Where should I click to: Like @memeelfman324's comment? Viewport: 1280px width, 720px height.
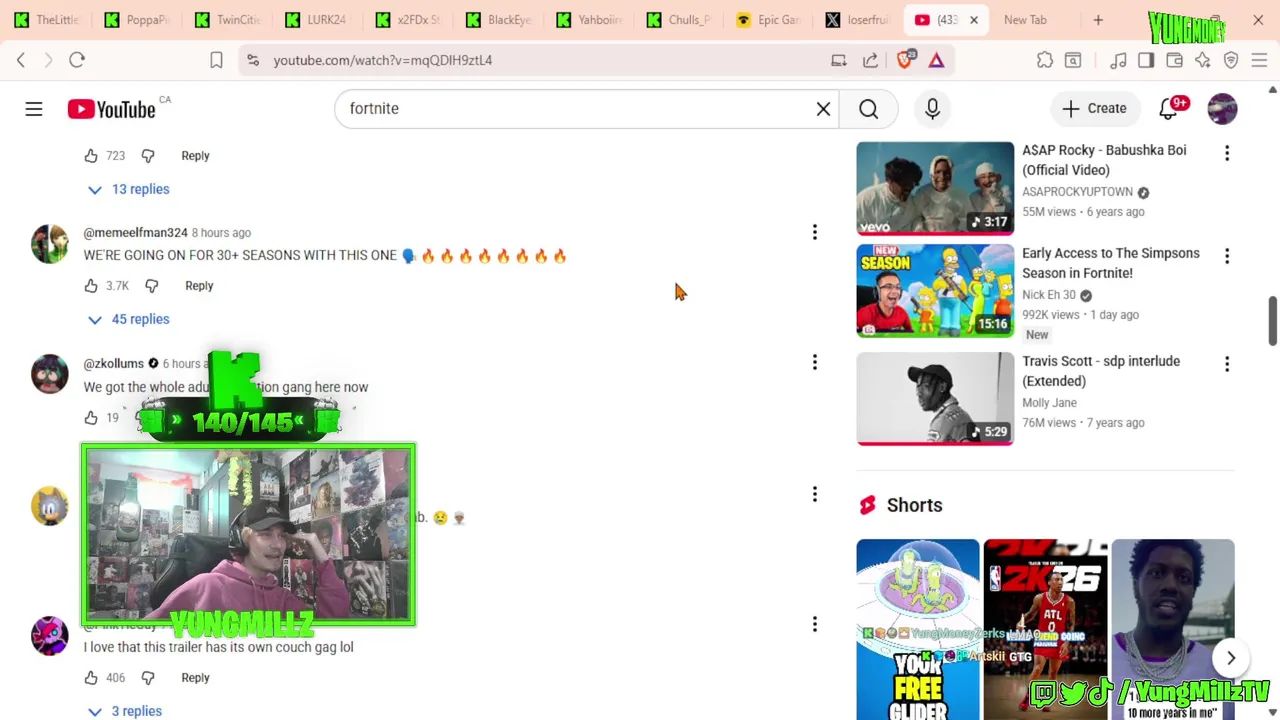point(91,286)
